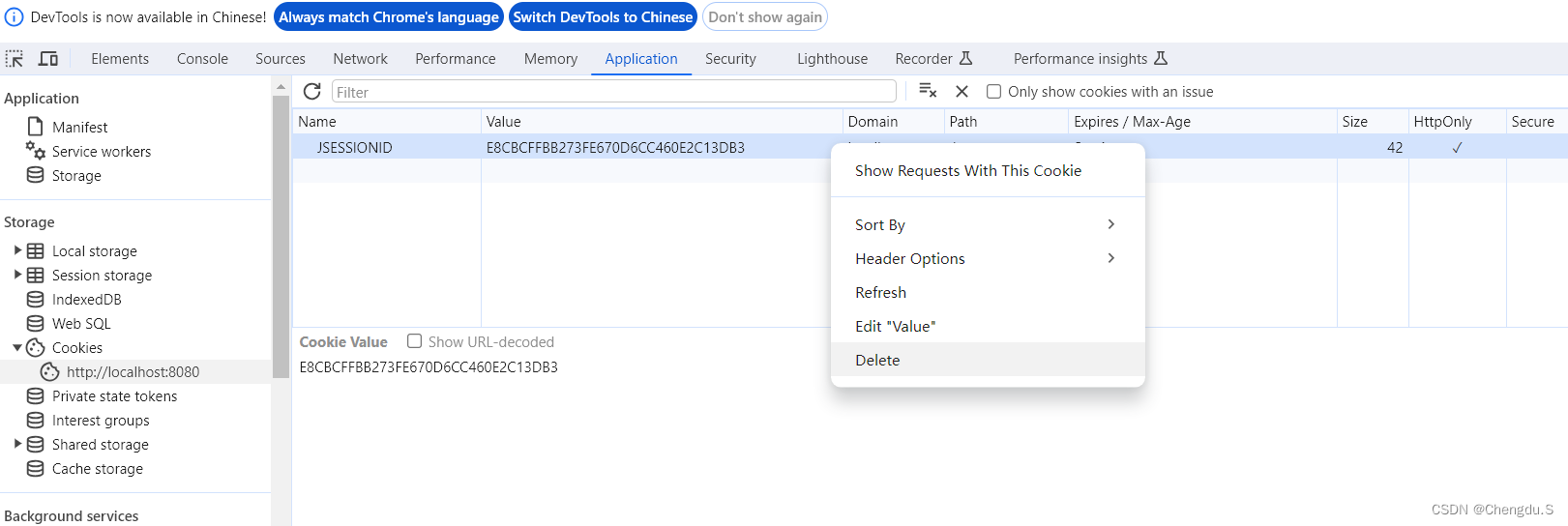
Task: Click the E8CBCFFBB273FE670D6CC460E2C13DB3 value cell
Action: click(x=662, y=147)
